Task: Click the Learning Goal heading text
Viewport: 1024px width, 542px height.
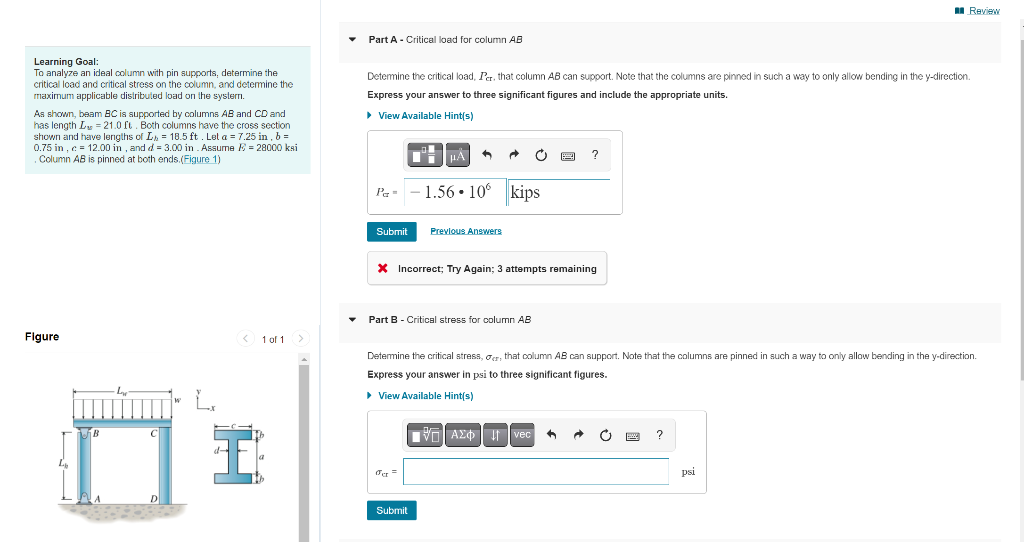Action: (x=66, y=61)
